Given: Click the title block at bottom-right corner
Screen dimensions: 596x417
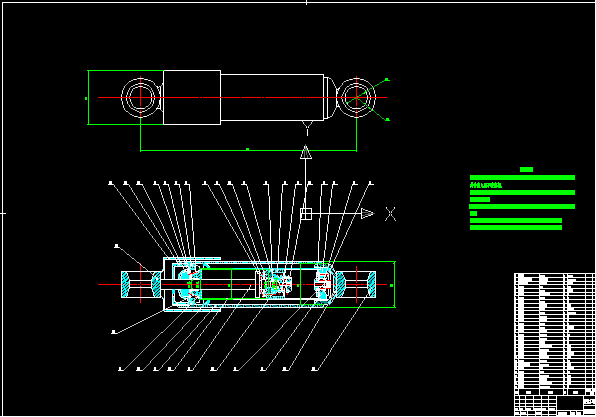Looking at the screenshot, I should click(555, 405).
